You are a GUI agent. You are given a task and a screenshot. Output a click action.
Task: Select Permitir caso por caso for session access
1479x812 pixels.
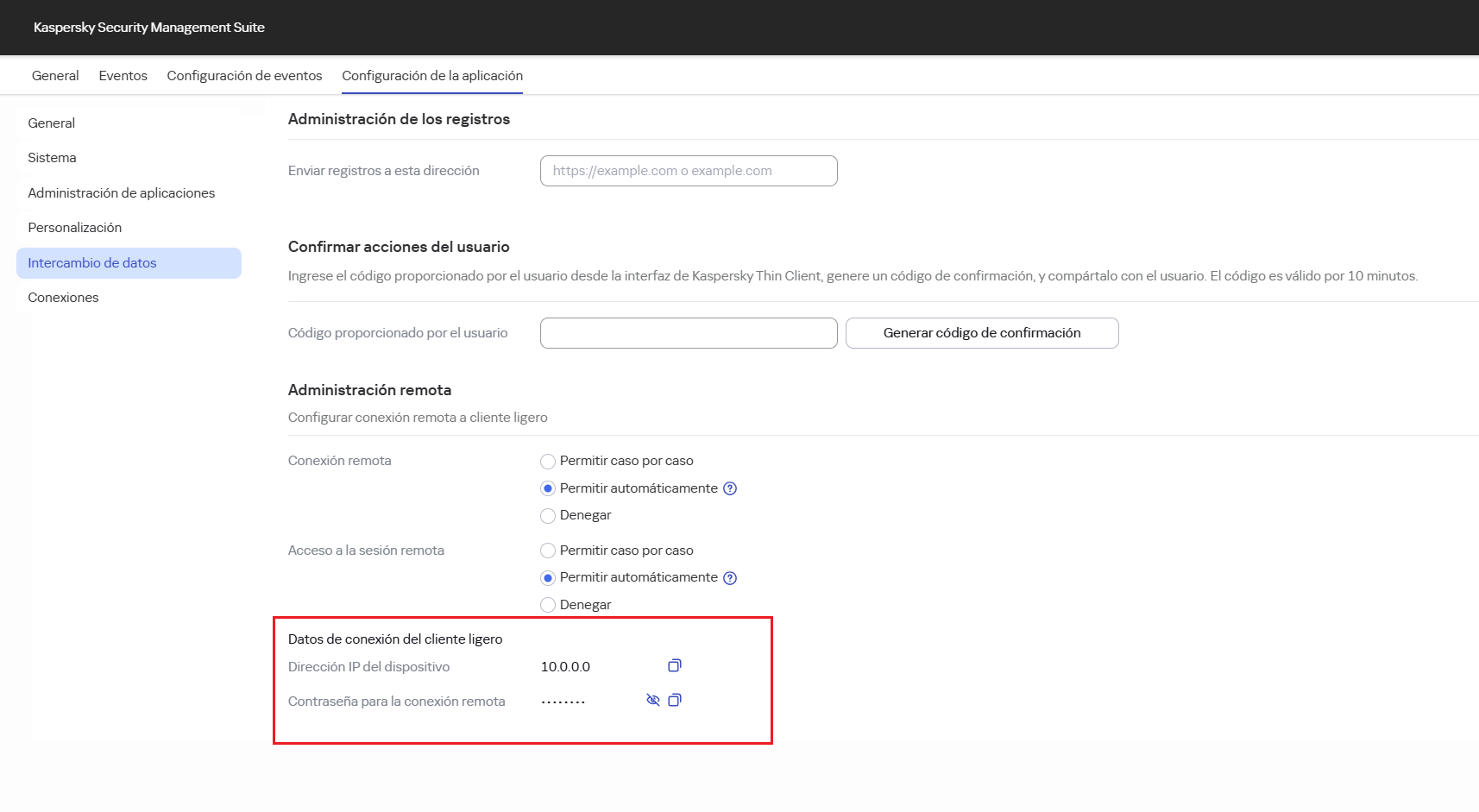coord(548,550)
